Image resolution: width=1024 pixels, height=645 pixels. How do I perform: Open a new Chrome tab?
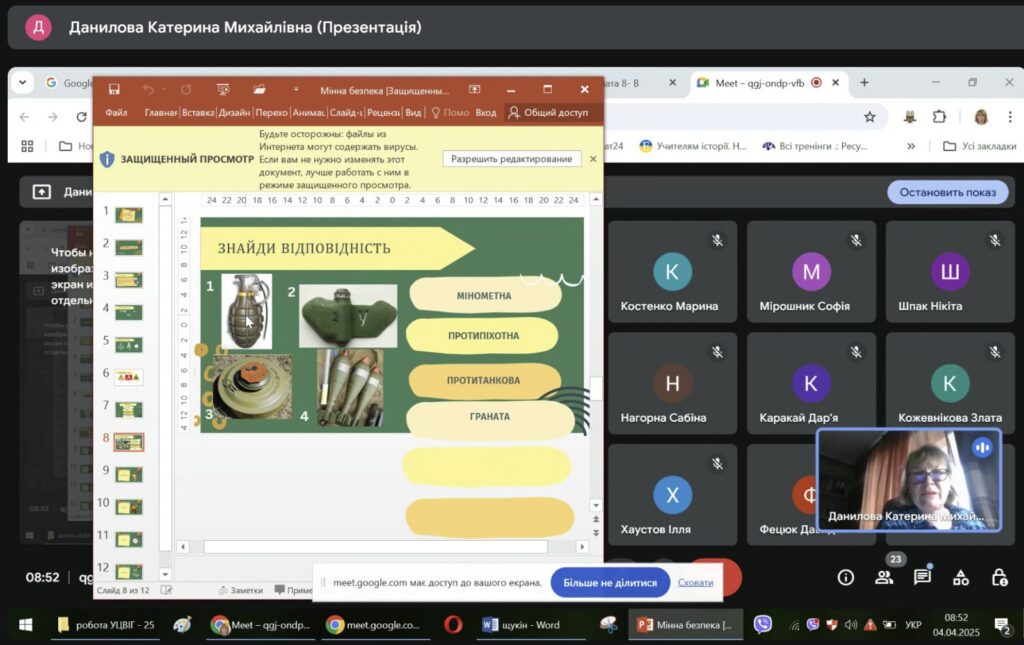pos(864,83)
